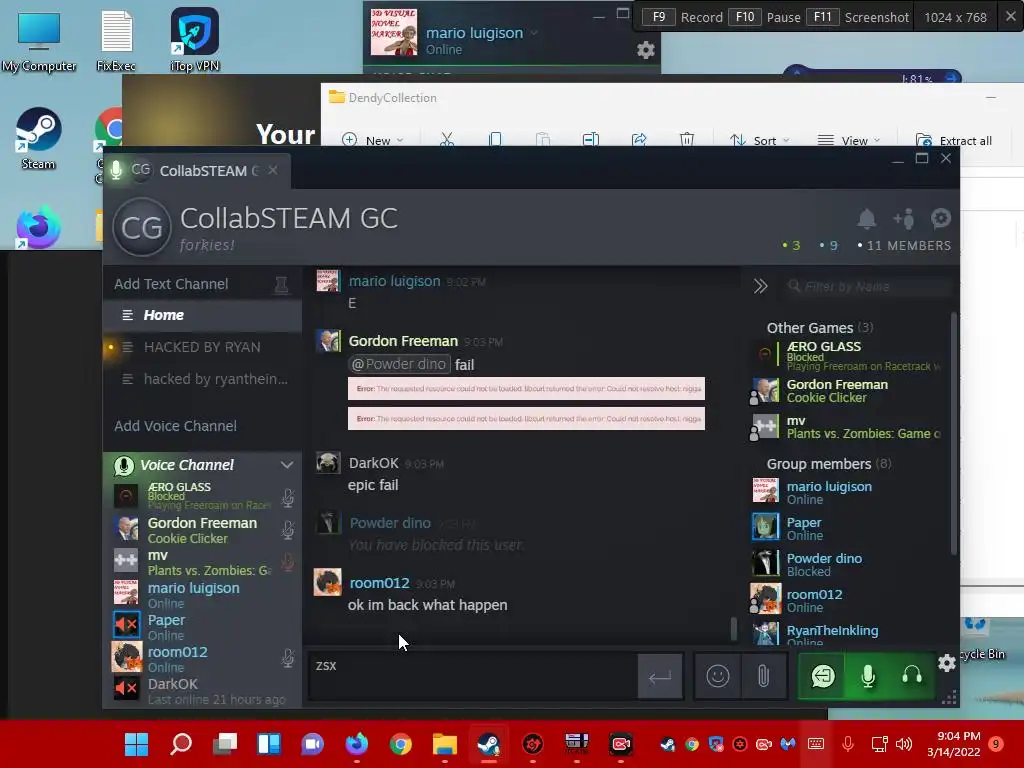
Task: Click Delete trash icon in DendyCollection toolbar
Action: [x=686, y=140]
